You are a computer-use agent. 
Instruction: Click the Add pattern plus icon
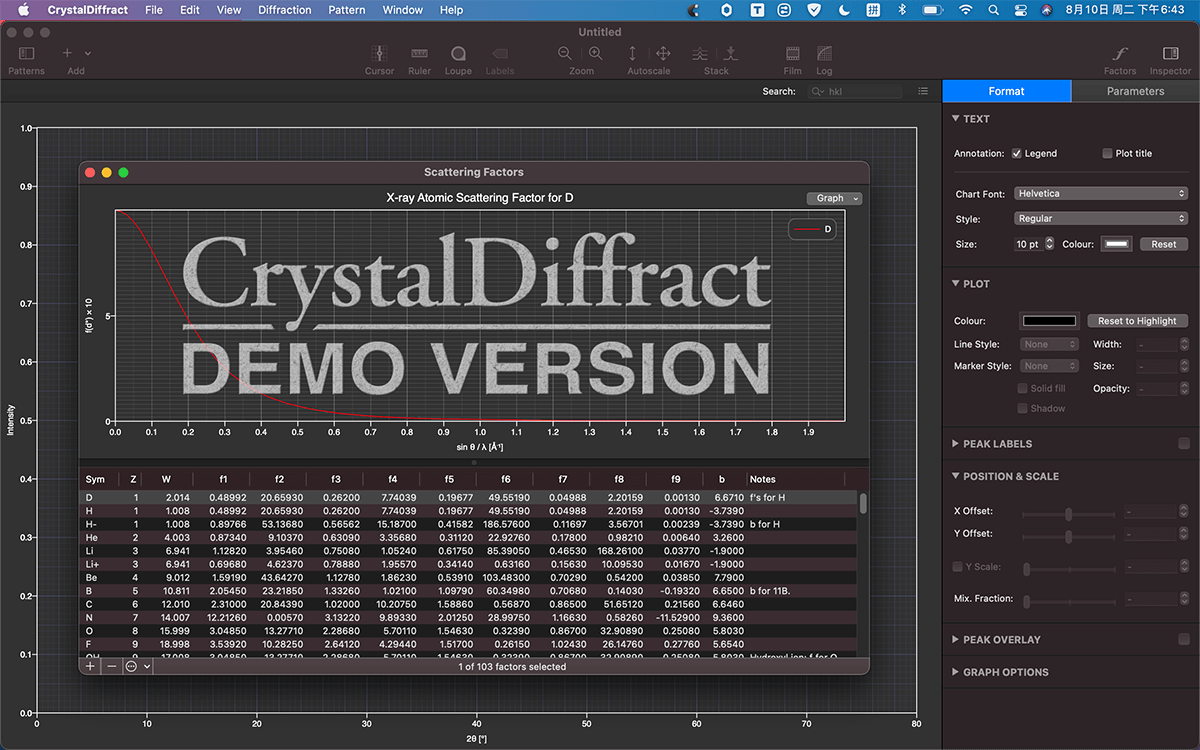[x=67, y=53]
